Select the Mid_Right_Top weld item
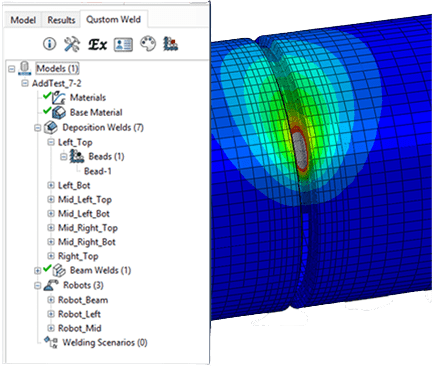This screenshot has height=366, width=432. 88,228
